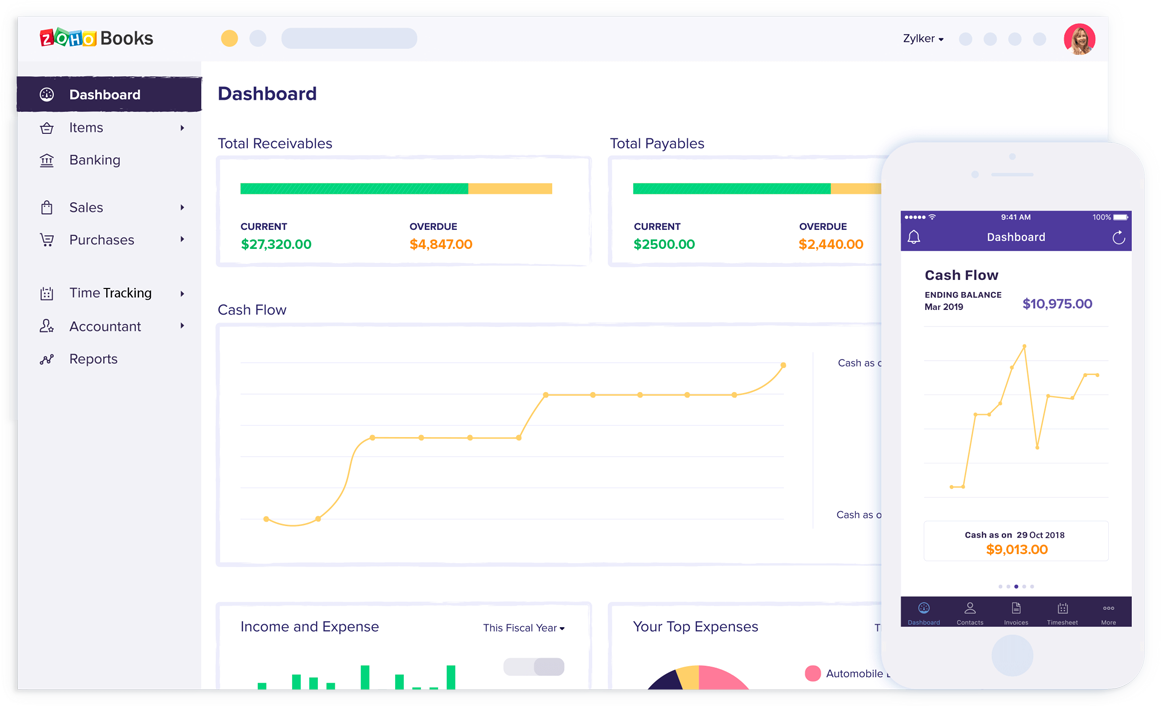Viewport: 1161px width, 706px height.
Task: Select the third pagination dot below the mobile chart
Action: point(1016,587)
